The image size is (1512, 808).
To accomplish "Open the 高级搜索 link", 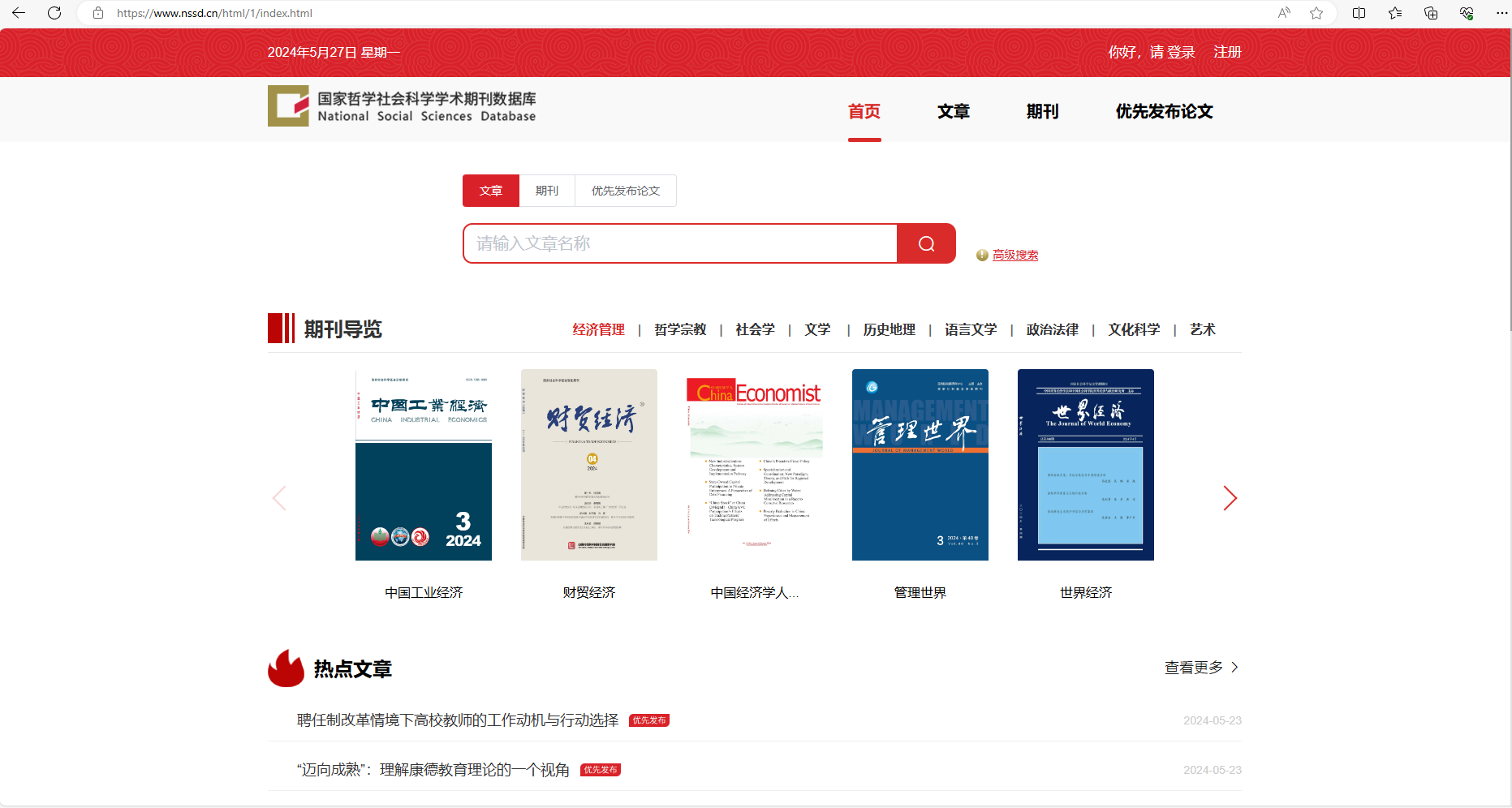I will tap(1015, 255).
